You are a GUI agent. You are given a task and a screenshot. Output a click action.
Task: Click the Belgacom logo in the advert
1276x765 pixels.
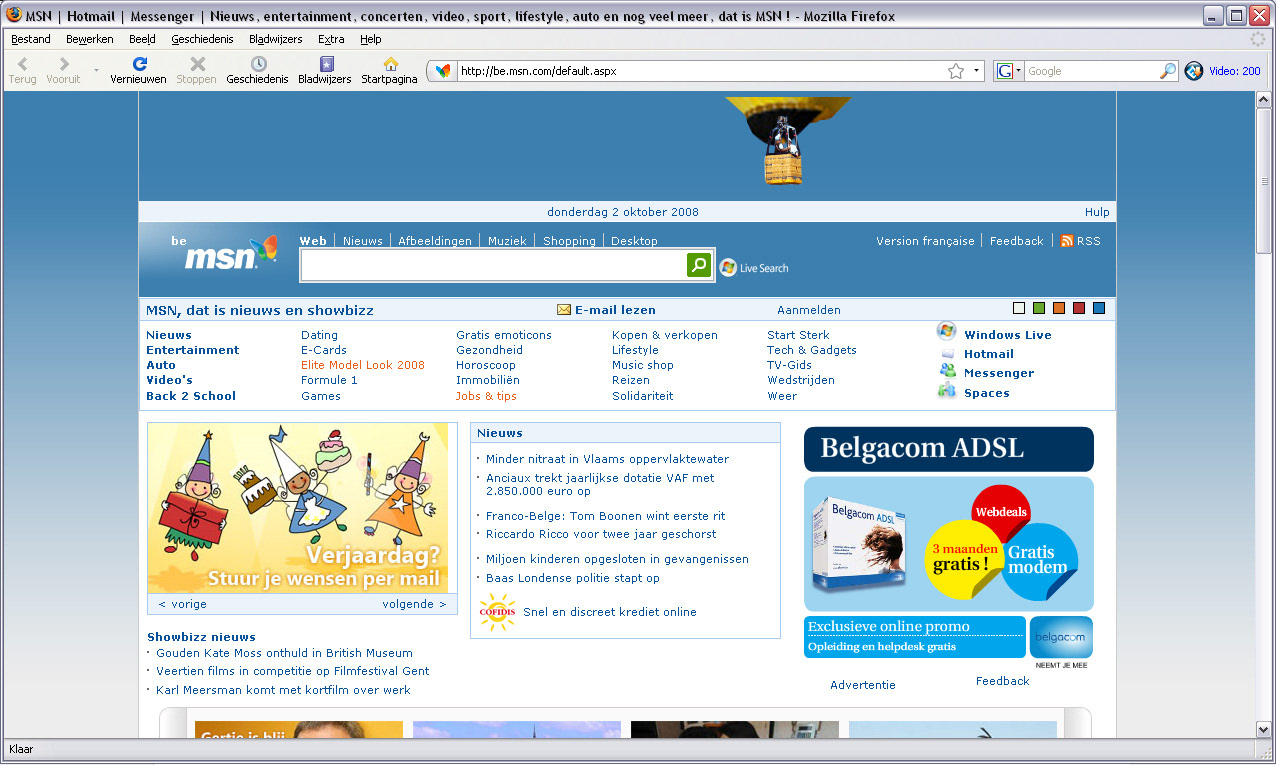coord(1061,637)
